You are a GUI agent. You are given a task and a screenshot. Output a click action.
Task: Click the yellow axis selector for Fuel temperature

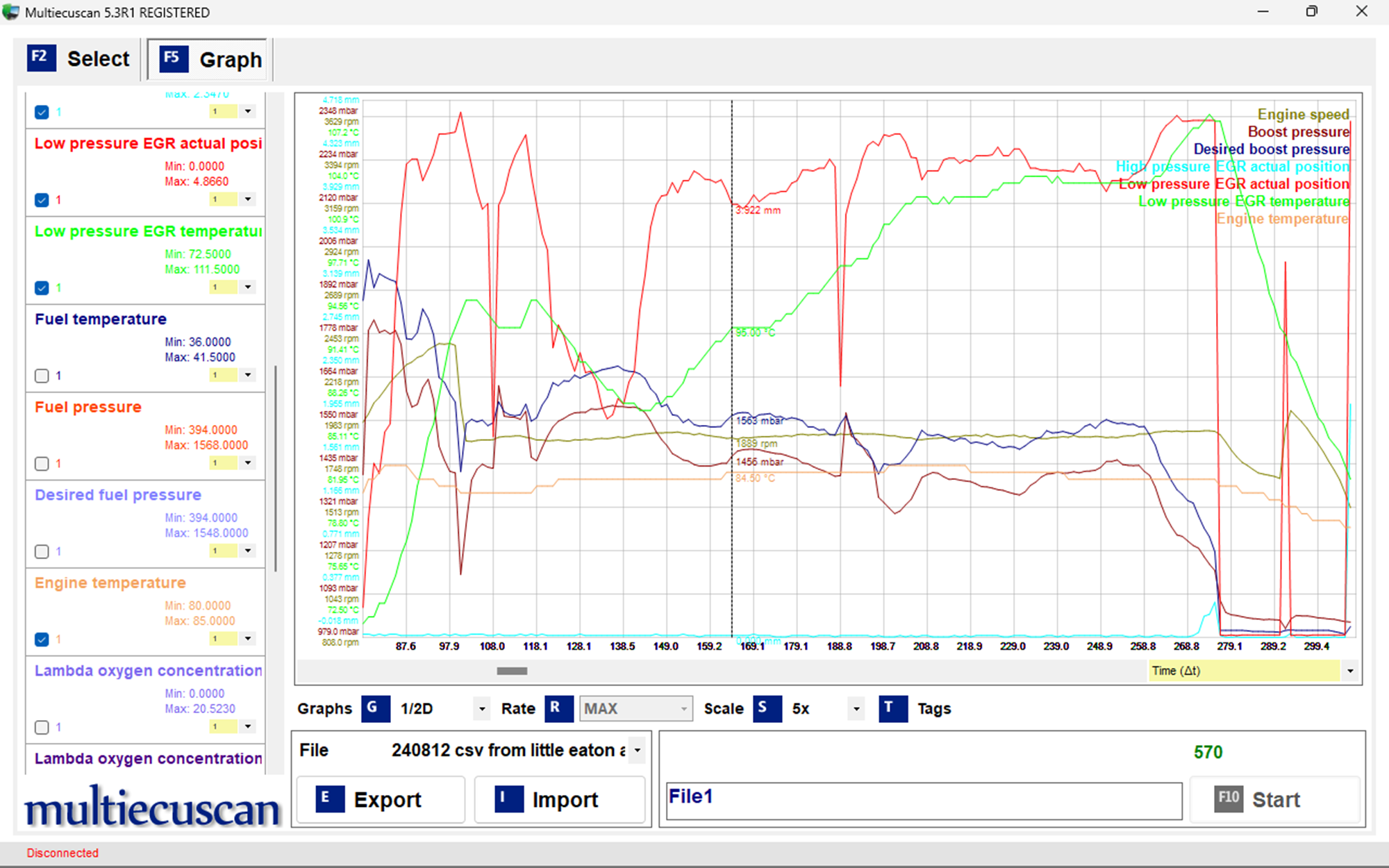point(224,375)
